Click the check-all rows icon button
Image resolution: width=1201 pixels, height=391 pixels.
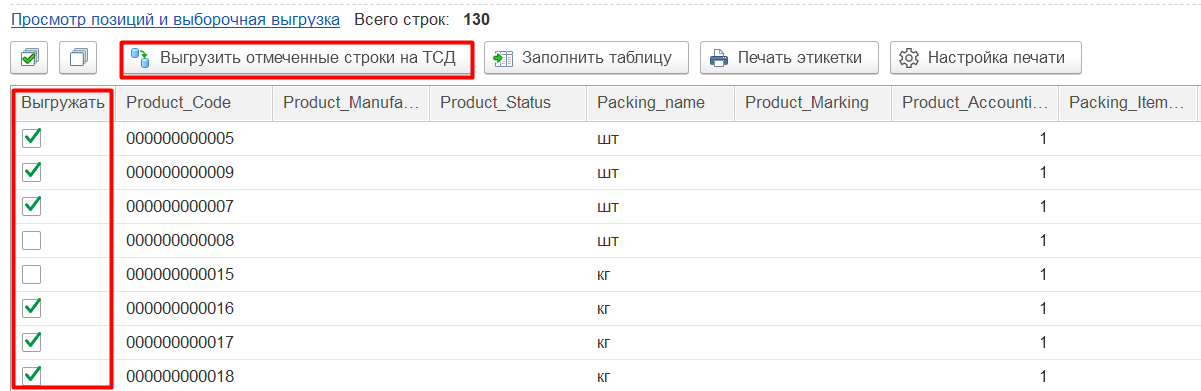[30, 58]
